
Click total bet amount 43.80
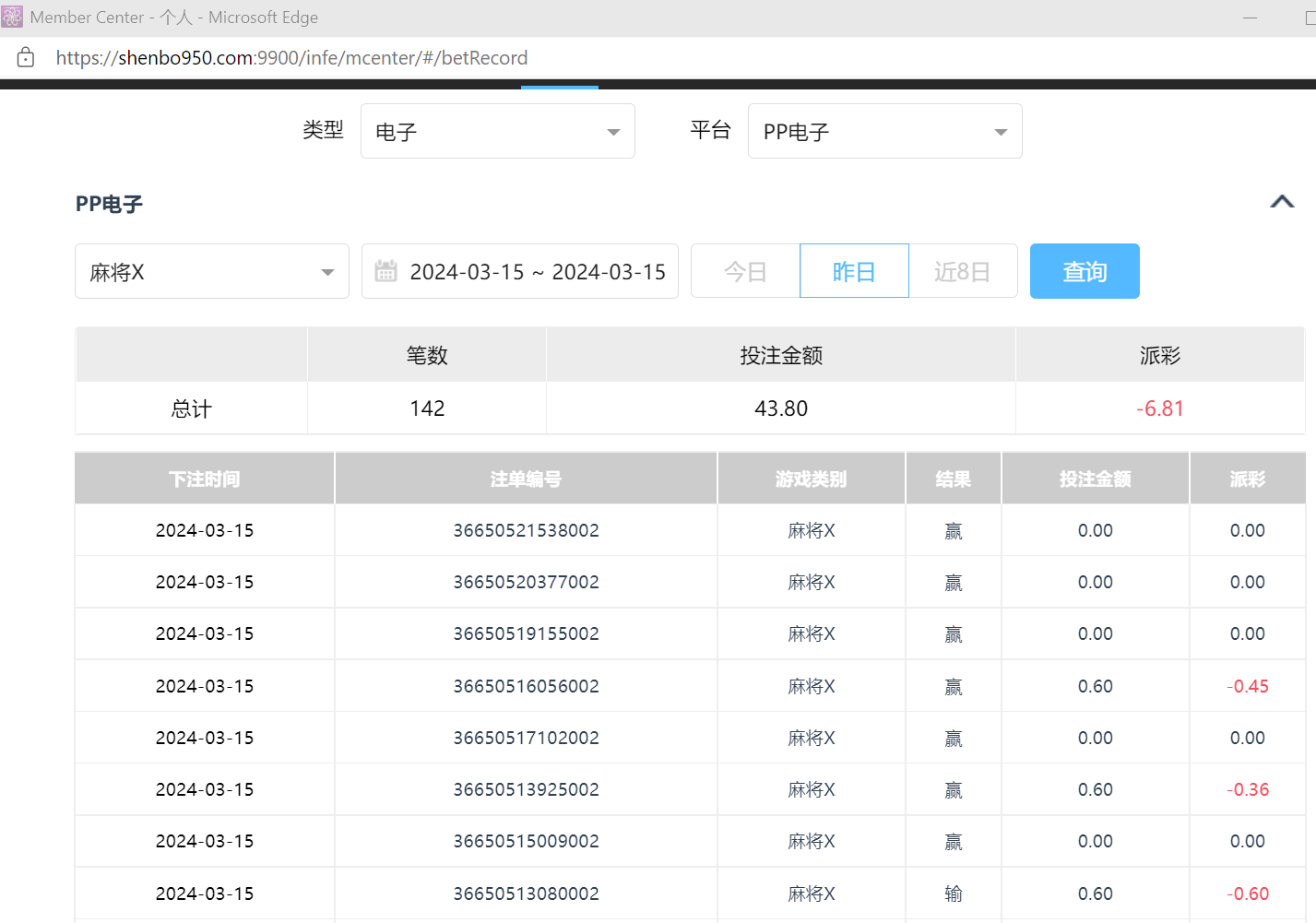[781, 408]
